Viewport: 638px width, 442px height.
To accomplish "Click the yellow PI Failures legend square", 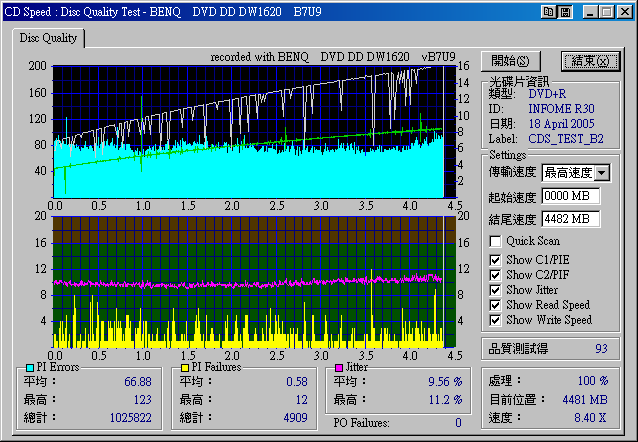I will (x=185, y=368).
